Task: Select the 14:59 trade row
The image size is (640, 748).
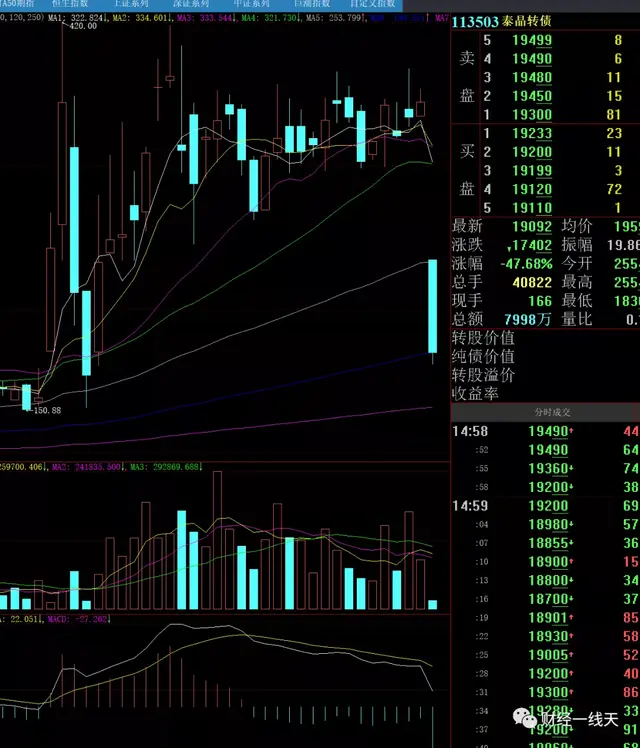Action: pos(546,506)
